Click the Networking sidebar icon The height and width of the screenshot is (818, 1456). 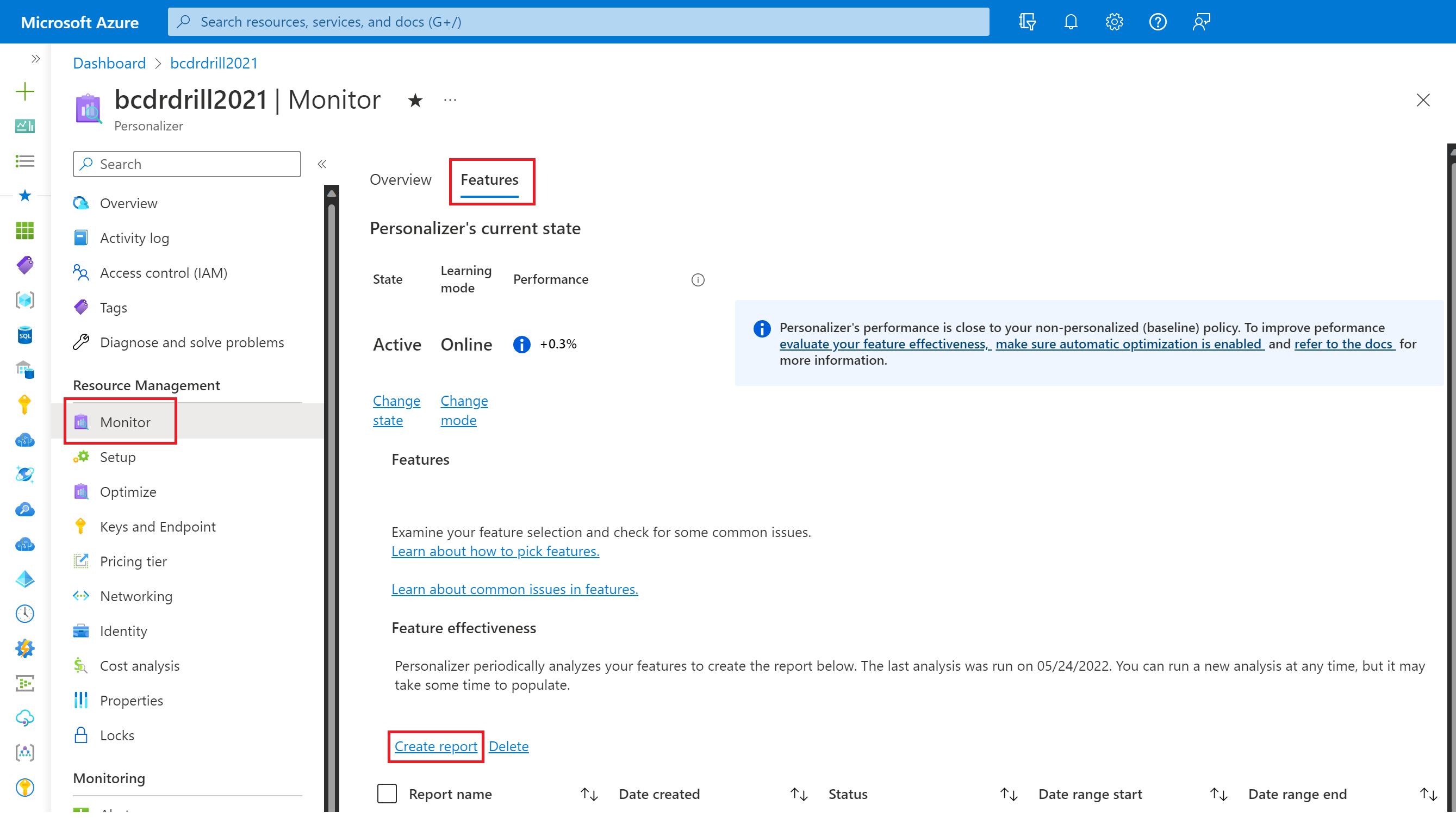pos(82,595)
